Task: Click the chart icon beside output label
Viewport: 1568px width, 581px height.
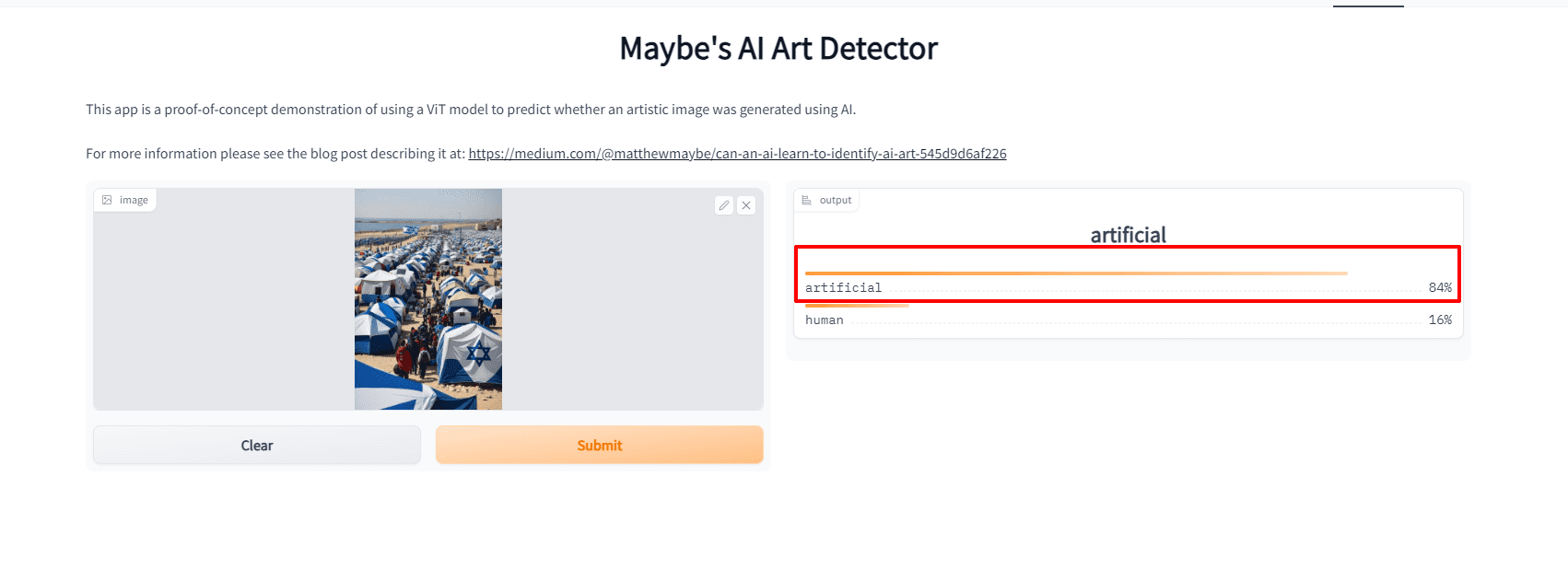Action: [x=807, y=200]
